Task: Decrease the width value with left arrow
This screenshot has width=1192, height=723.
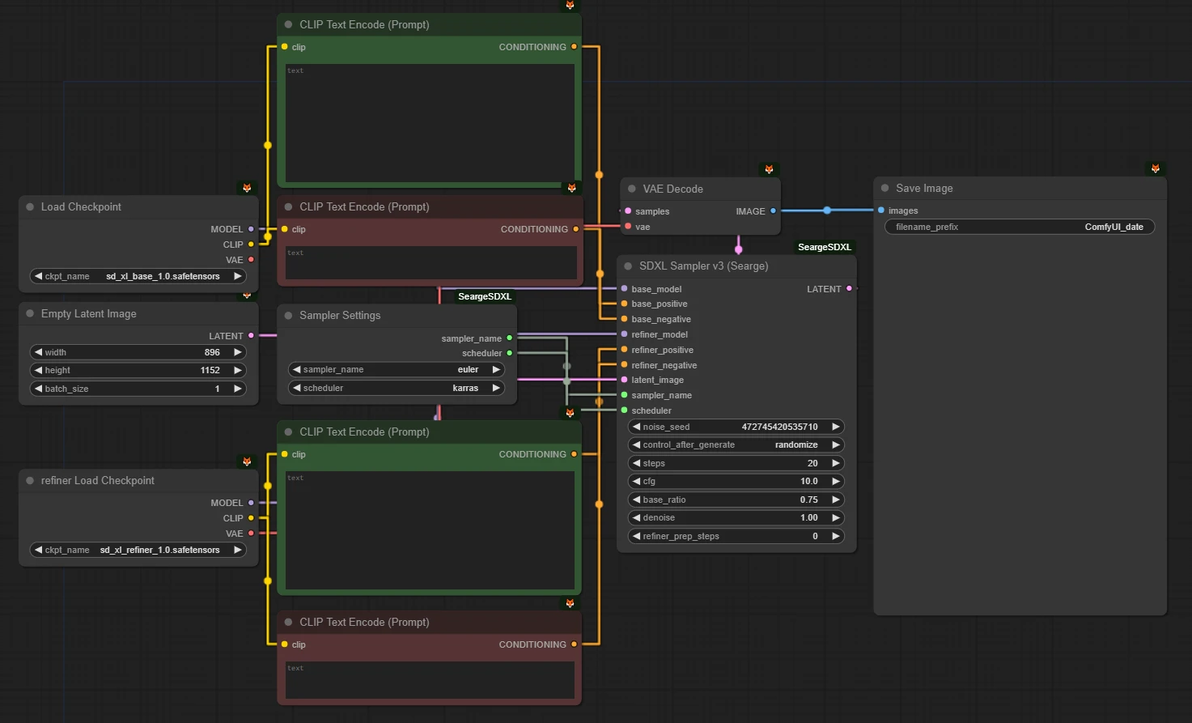Action: point(38,352)
